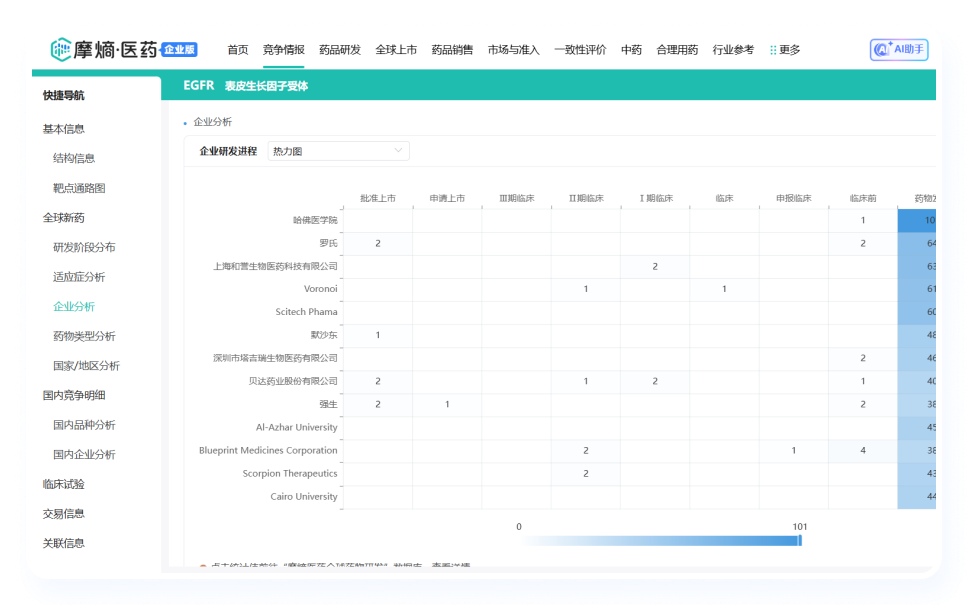Open the 一致性评价 menu
This screenshot has height=605, width=968.
click(580, 50)
